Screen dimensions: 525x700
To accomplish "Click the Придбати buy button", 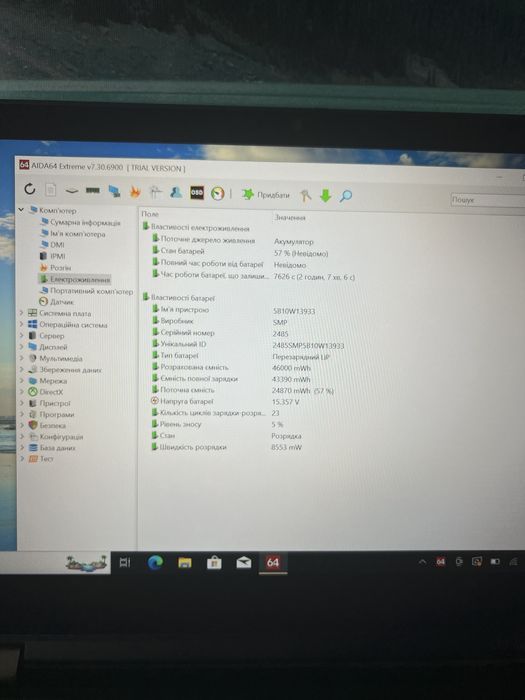I will point(266,195).
